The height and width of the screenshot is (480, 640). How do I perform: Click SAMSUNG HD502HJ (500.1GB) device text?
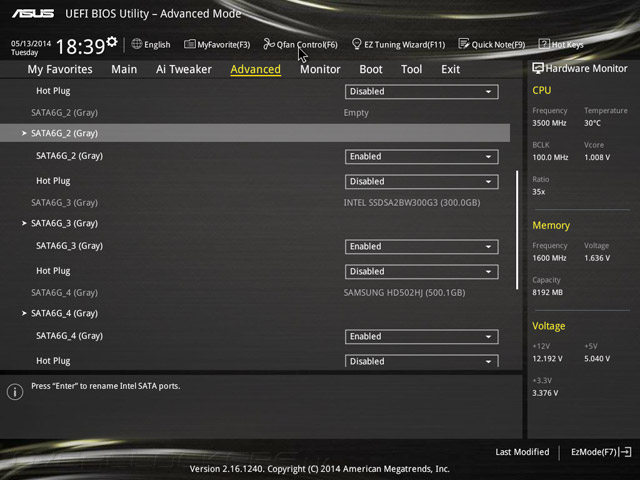tap(404, 293)
